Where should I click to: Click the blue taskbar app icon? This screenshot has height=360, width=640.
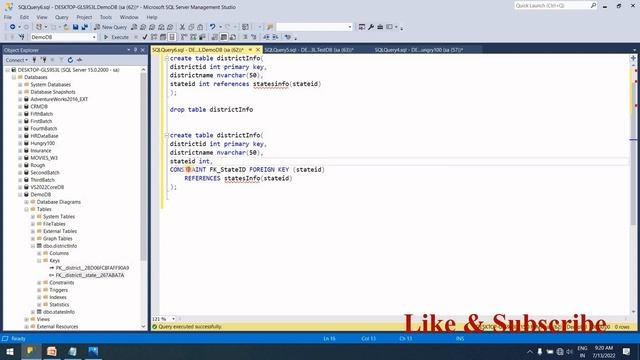[x=93, y=351]
